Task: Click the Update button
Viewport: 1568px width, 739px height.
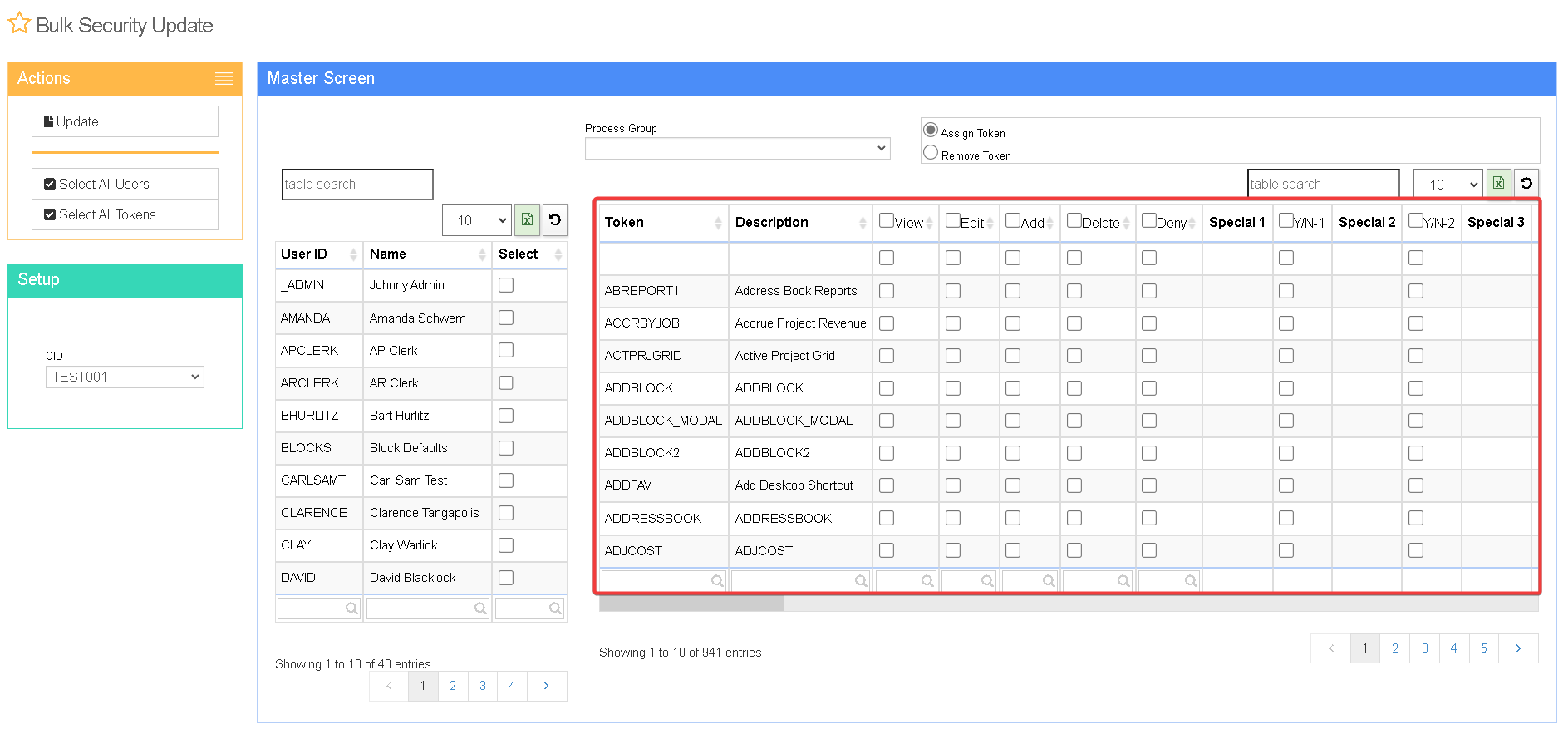Action: pyautogui.click(x=125, y=121)
